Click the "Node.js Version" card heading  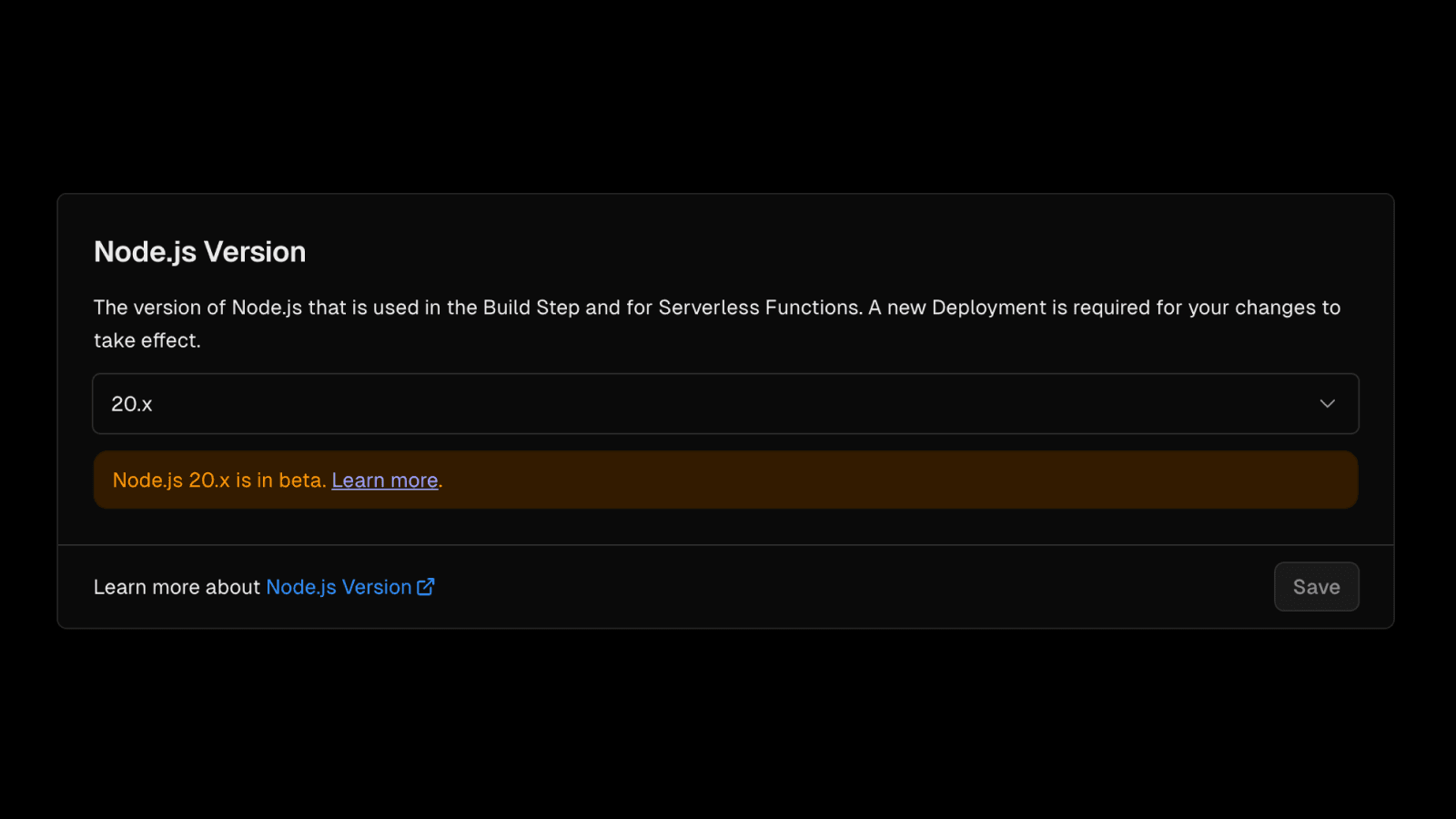200,252
